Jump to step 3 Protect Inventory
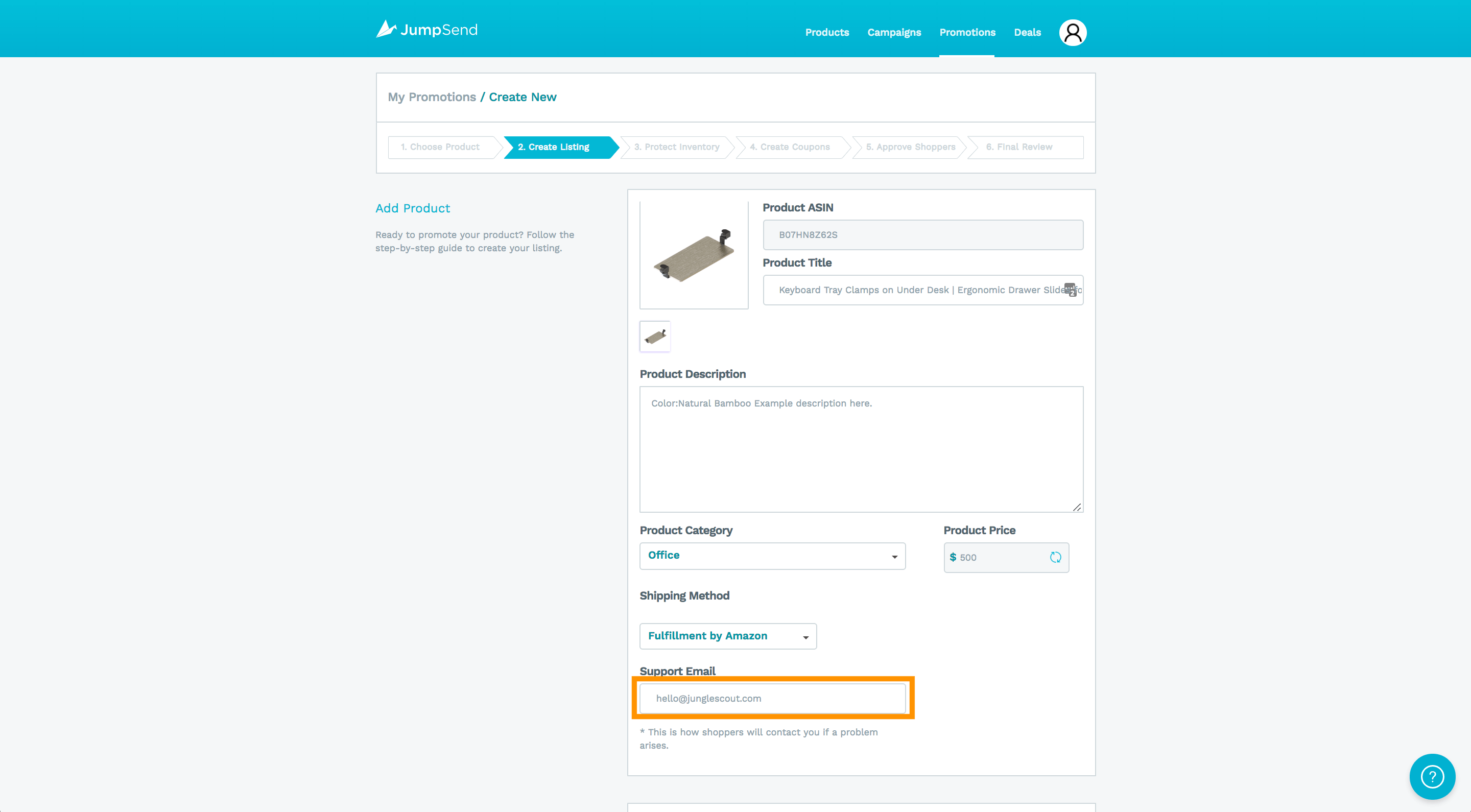 pos(676,147)
